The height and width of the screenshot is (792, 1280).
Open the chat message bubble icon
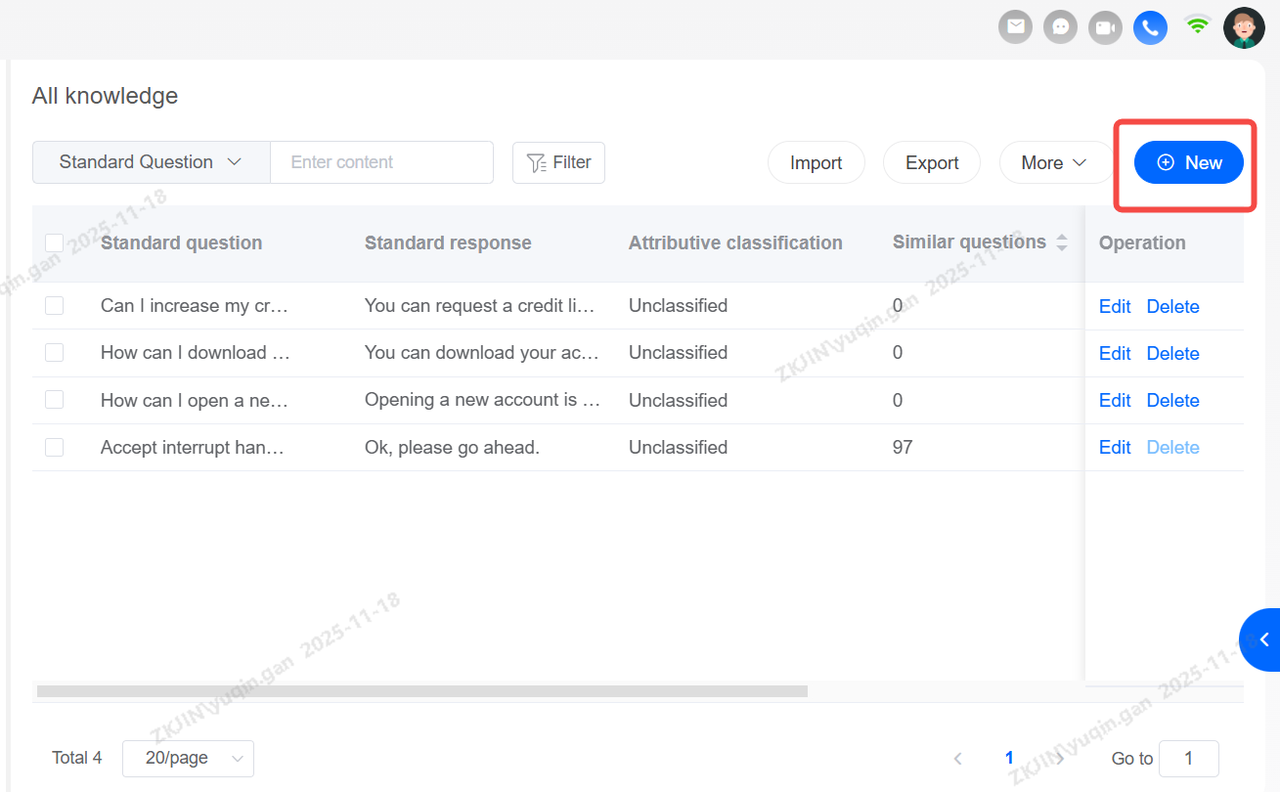point(1060,27)
